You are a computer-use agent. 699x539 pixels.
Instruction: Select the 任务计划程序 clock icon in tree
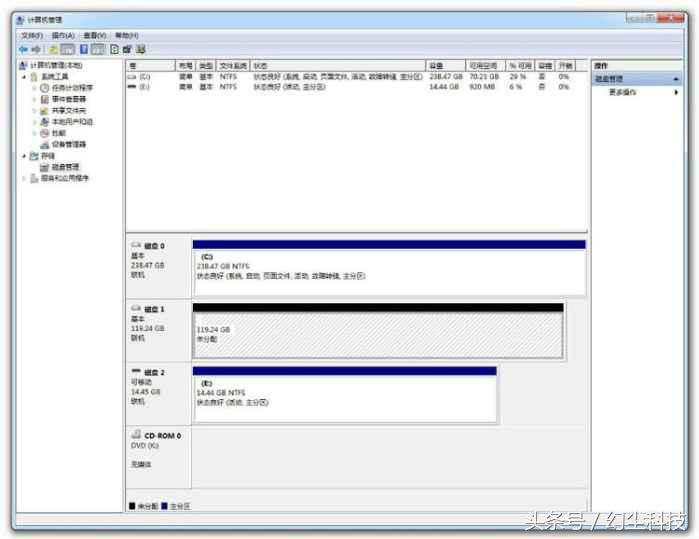tap(44, 88)
